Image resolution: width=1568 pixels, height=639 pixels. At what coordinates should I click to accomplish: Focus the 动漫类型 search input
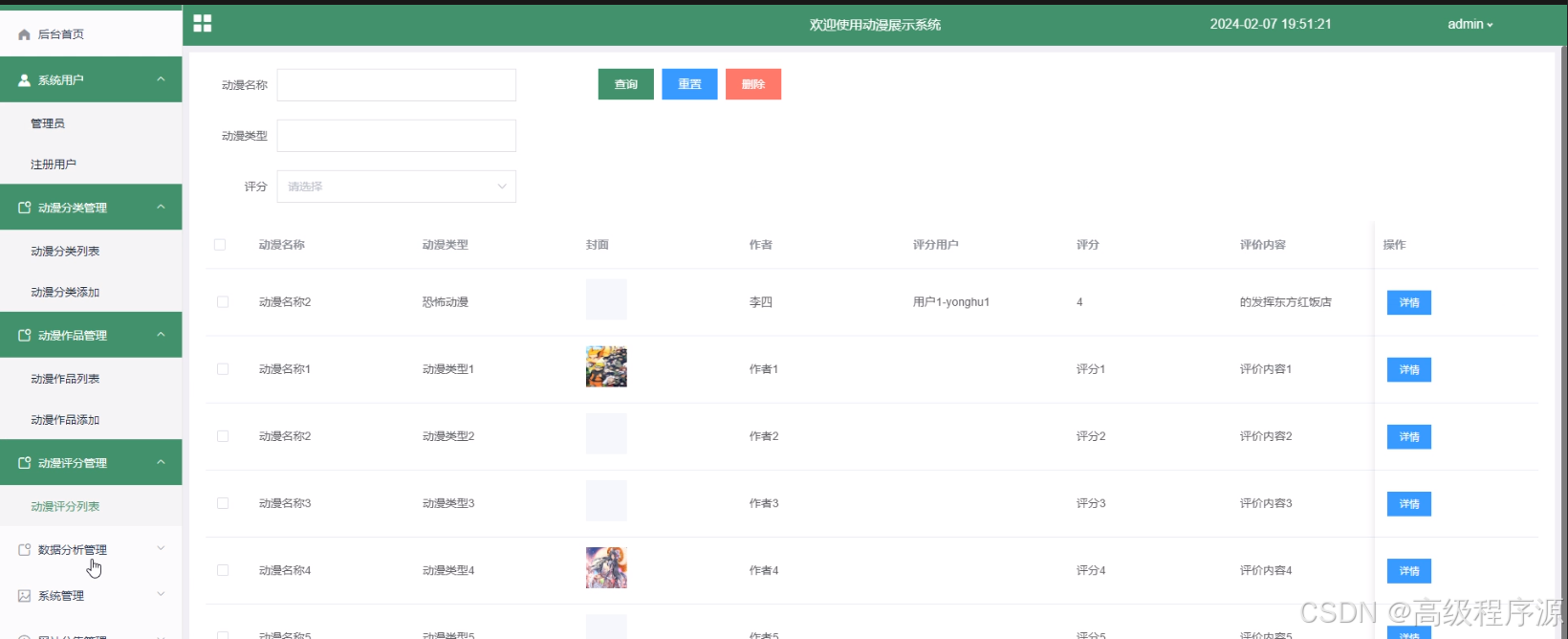pos(396,136)
